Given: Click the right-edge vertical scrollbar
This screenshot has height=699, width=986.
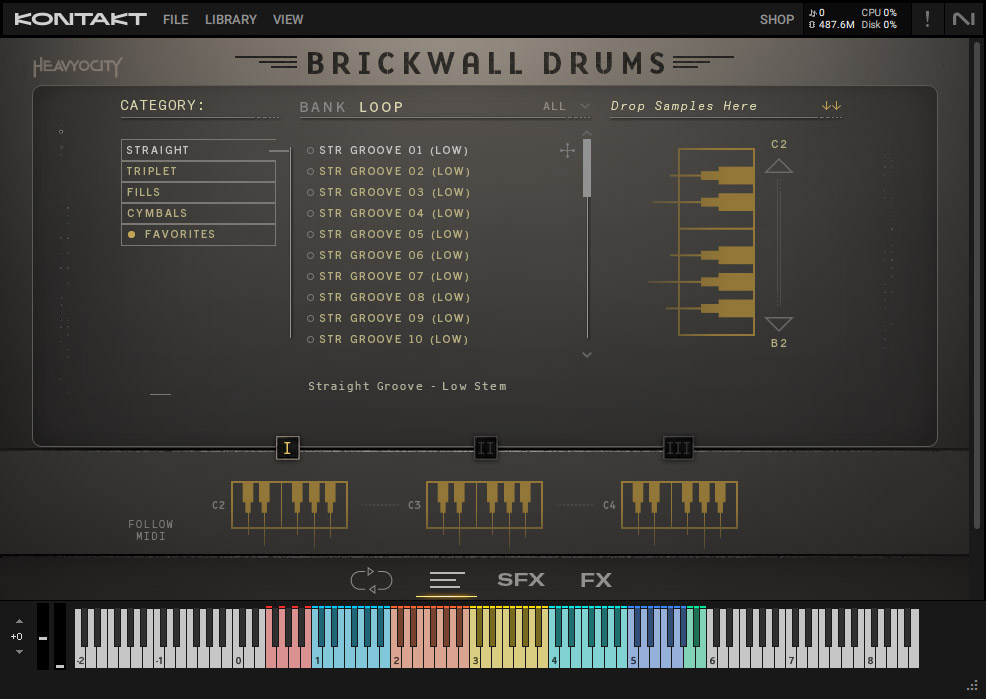Looking at the screenshot, I should (x=978, y=286).
